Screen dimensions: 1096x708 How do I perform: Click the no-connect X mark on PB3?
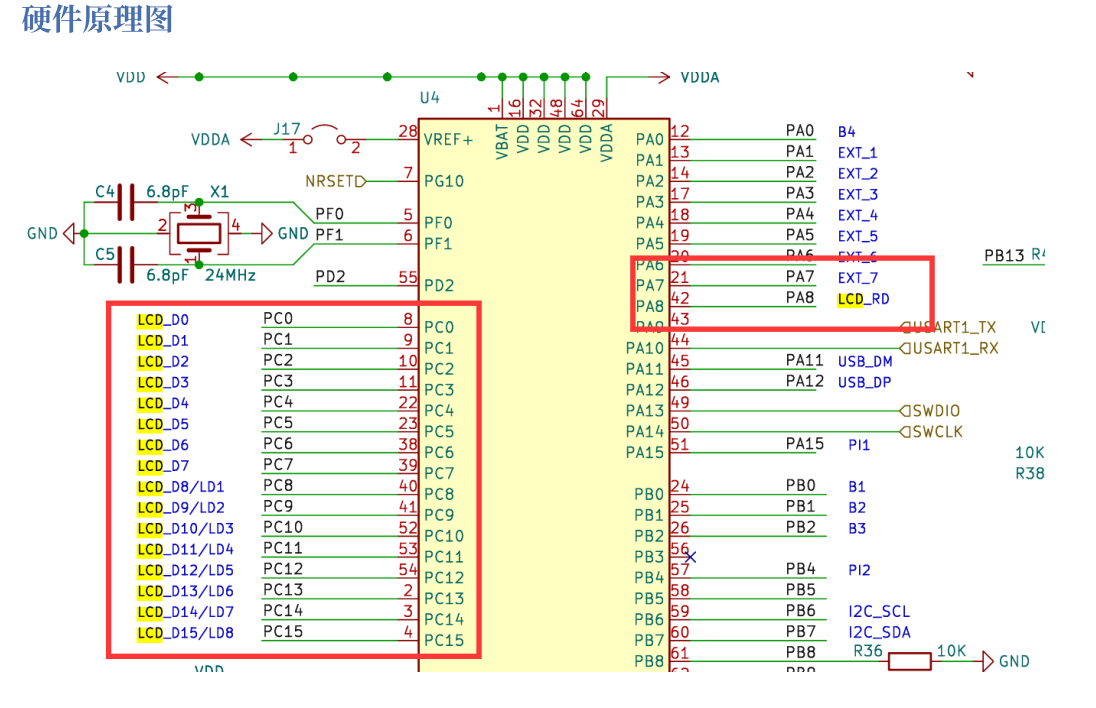[x=691, y=557]
